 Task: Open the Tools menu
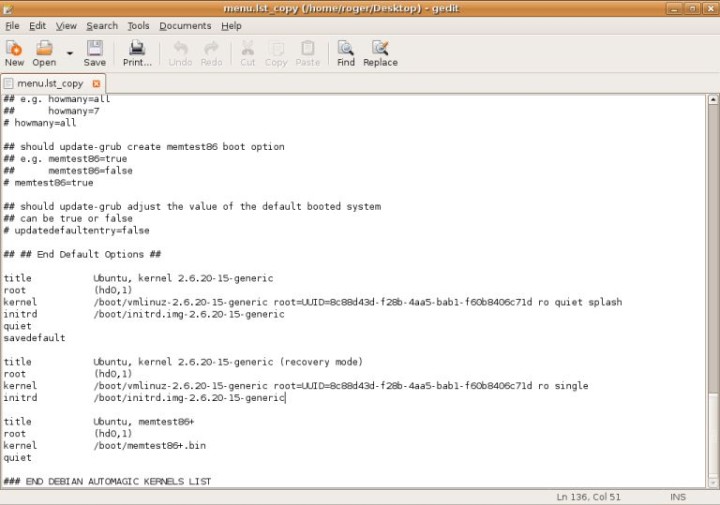point(138,26)
